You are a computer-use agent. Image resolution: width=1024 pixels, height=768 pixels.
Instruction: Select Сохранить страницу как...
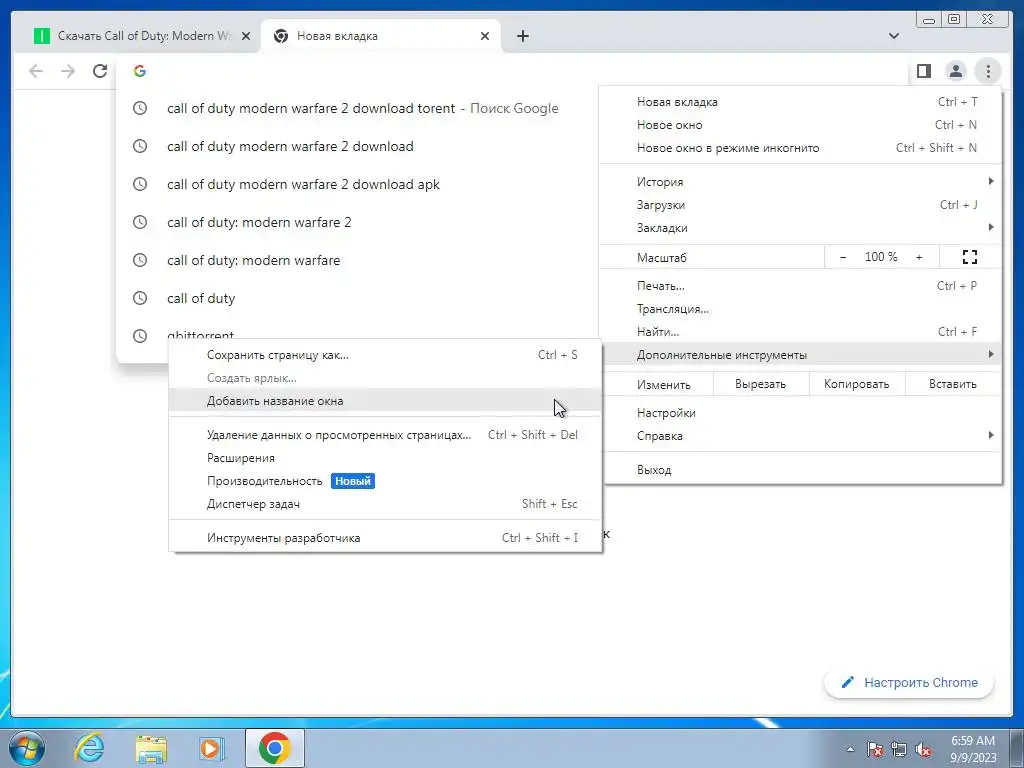coord(385,355)
